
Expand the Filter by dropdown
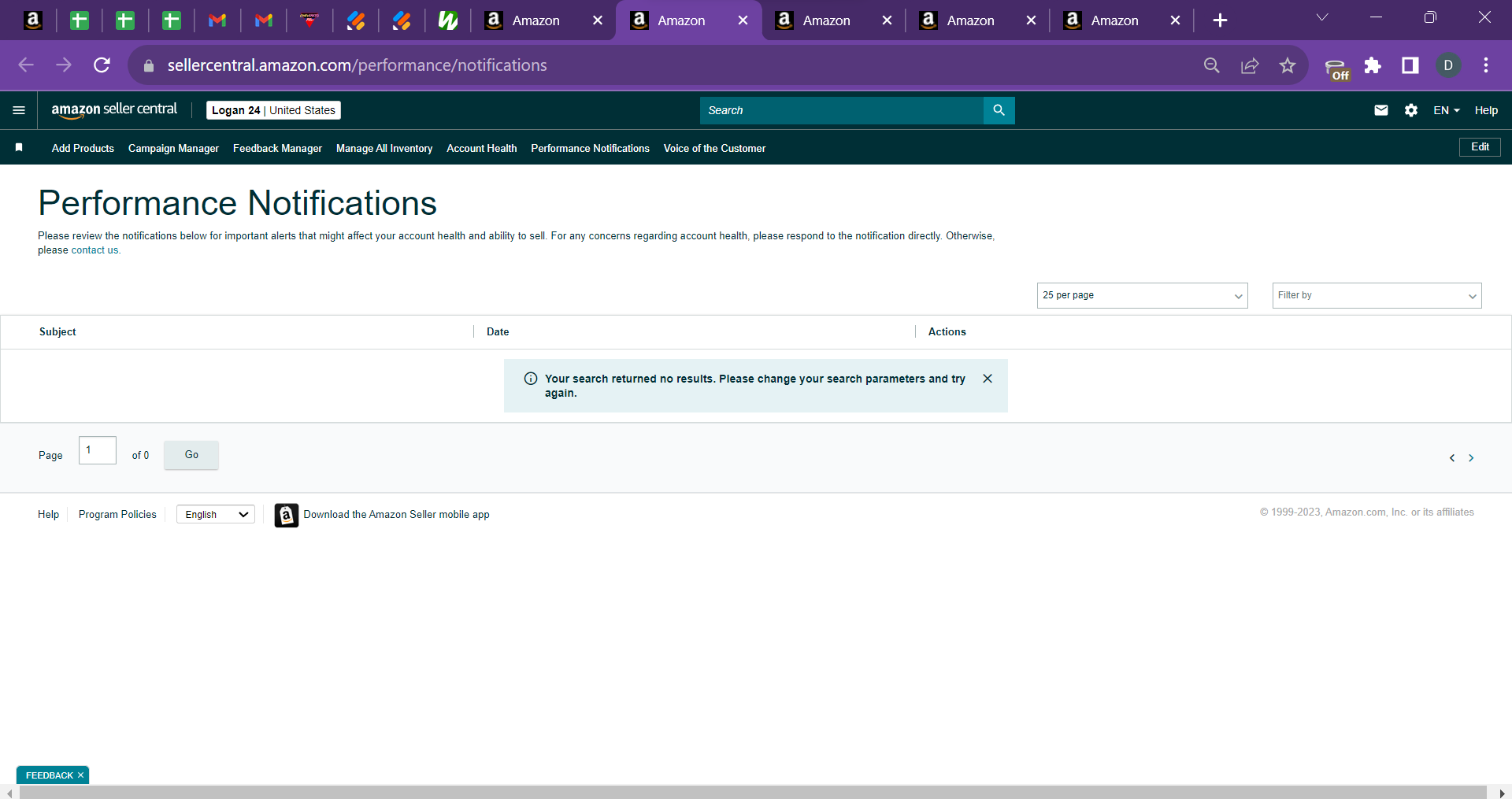coord(1377,295)
